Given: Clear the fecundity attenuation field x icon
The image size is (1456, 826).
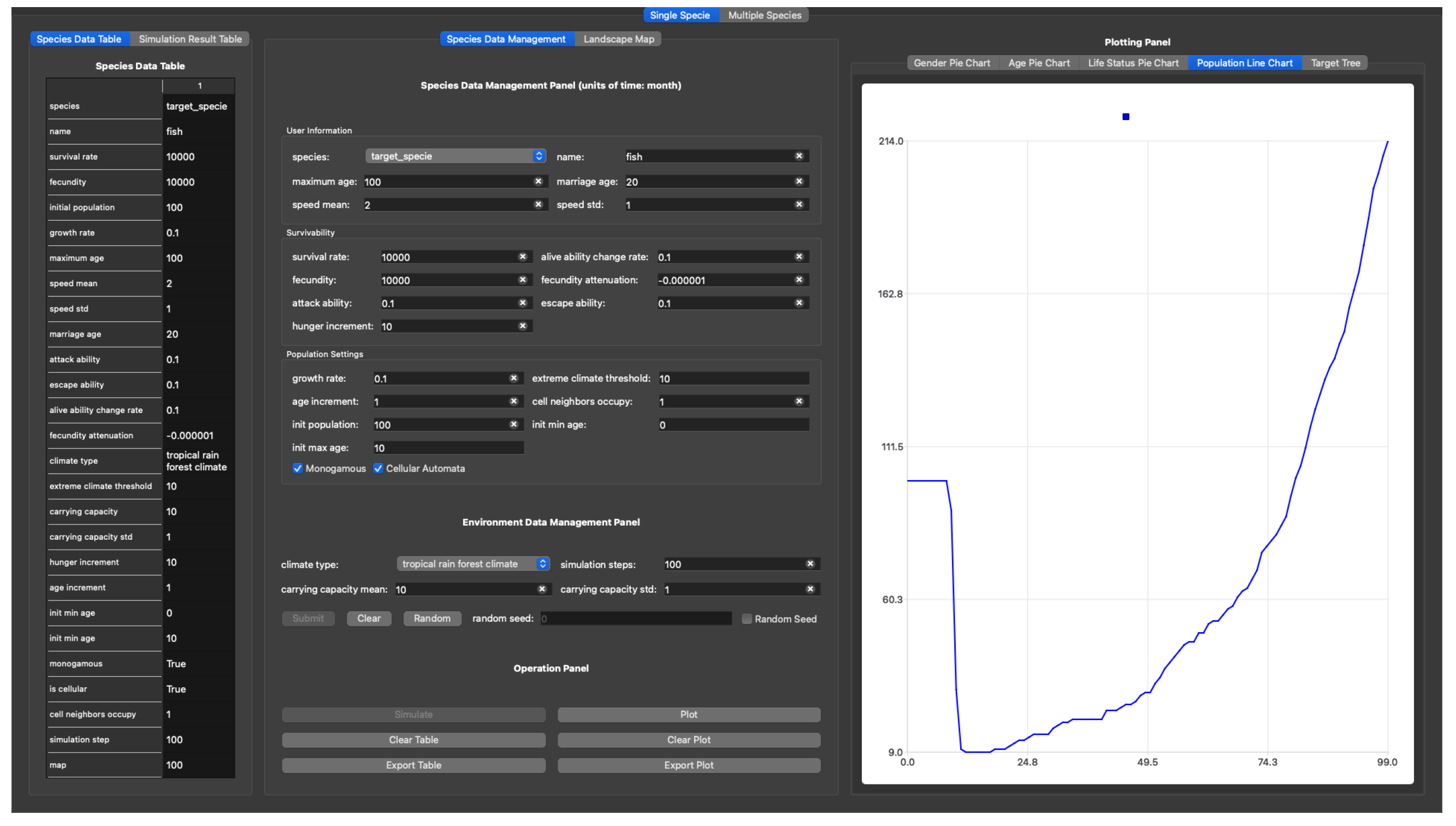Looking at the screenshot, I should (x=799, y=280).
